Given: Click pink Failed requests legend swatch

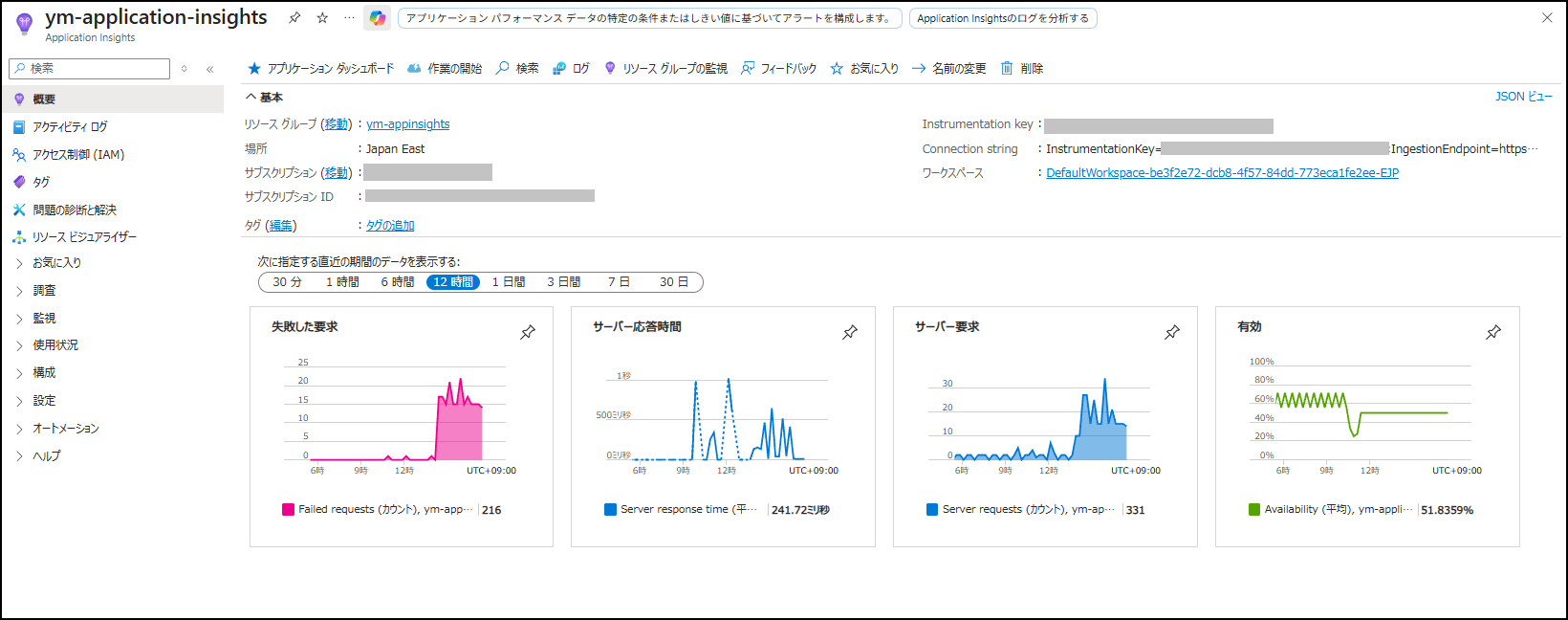Looking at the screenshot, I should [x=288, y=510].
